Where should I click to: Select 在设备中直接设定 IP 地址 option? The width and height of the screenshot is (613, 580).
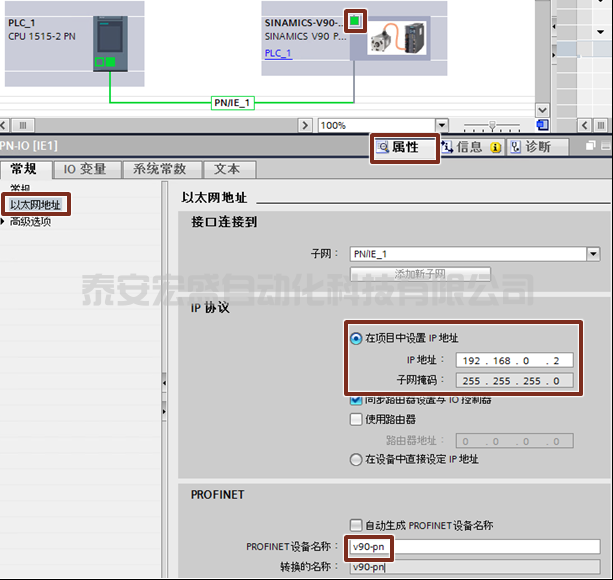pos(356,459)
